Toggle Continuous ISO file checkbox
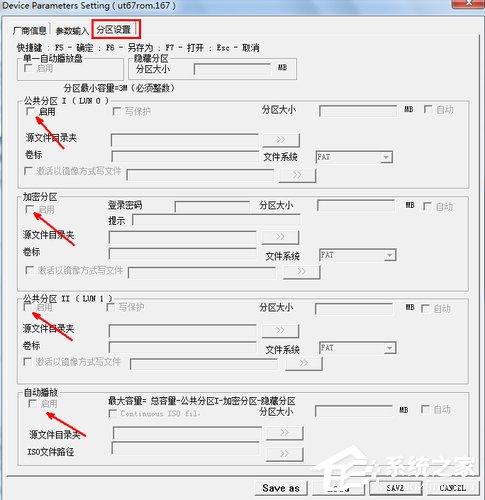Image resolution: width=485 pixels, height=500 pixels. pos(113,413)
